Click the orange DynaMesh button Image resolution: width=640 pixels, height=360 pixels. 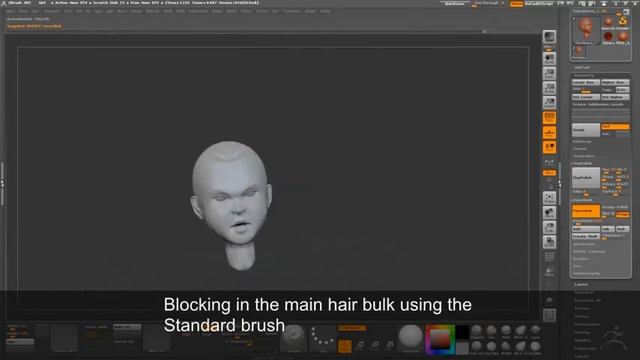pyautogui.click(x=586, y=211)
